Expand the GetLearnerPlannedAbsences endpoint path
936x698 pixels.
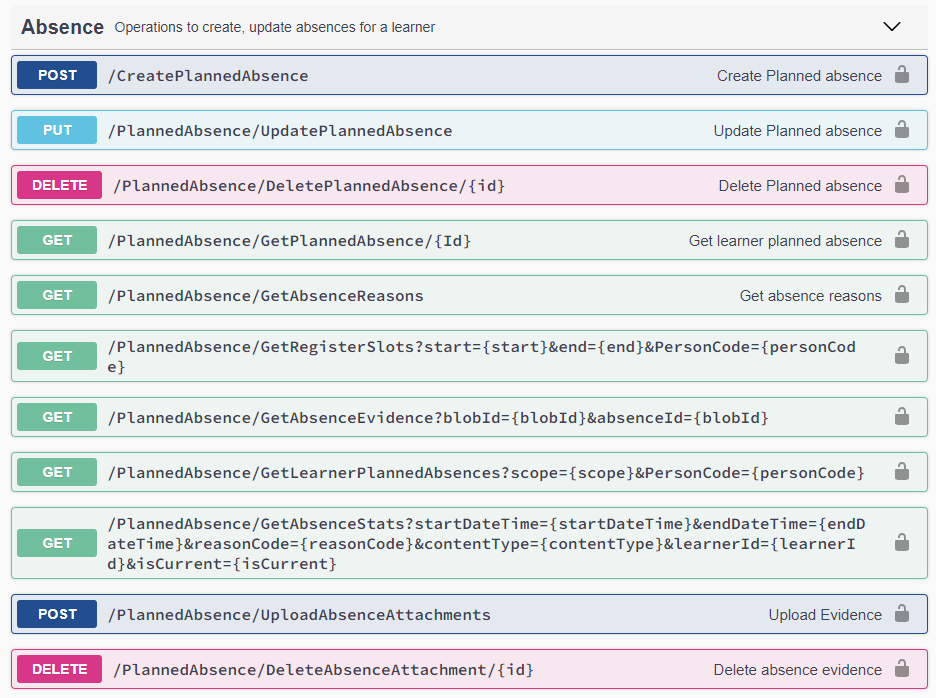click(486, 472)
